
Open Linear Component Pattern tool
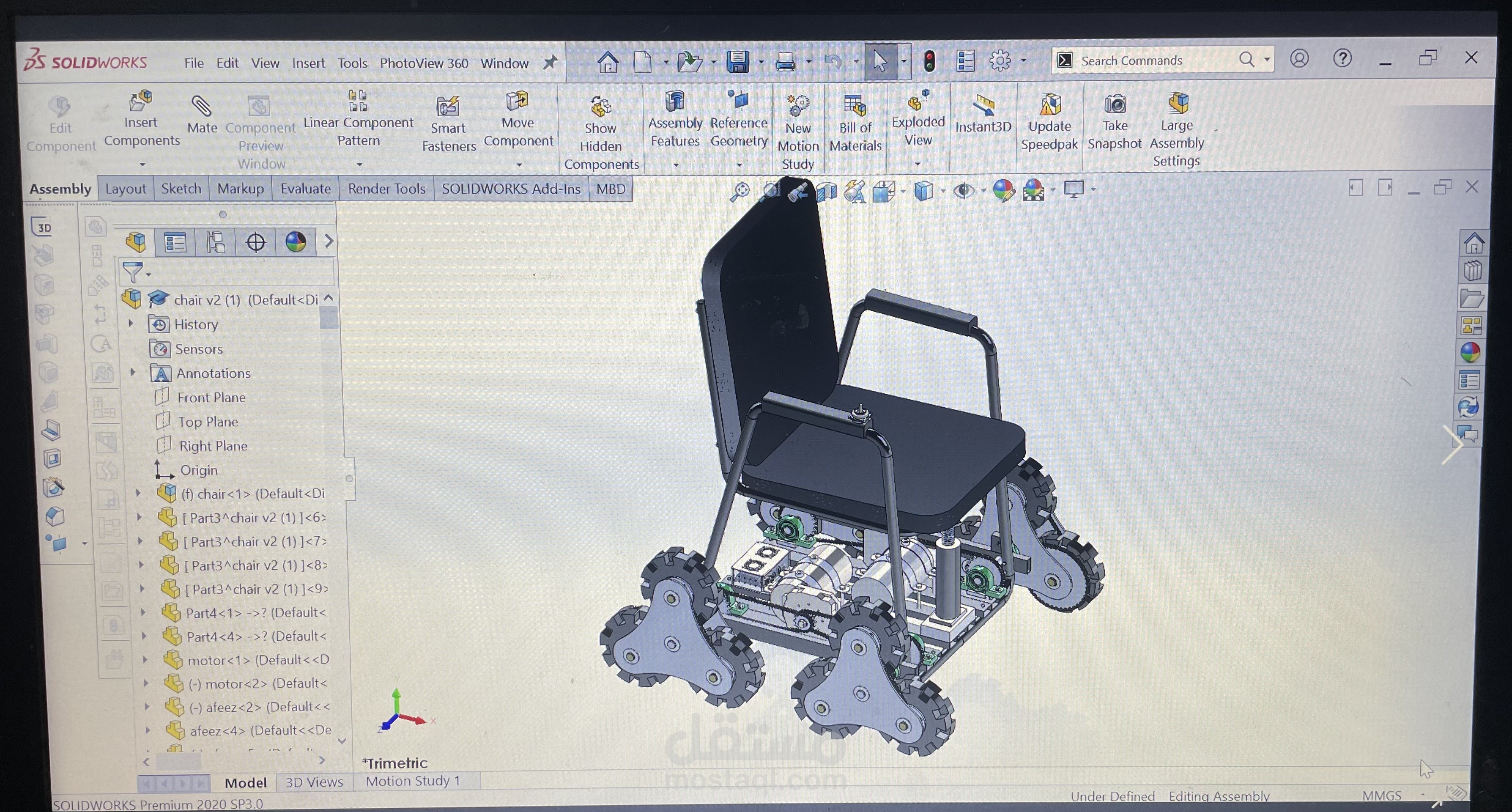tap(358, 118)
